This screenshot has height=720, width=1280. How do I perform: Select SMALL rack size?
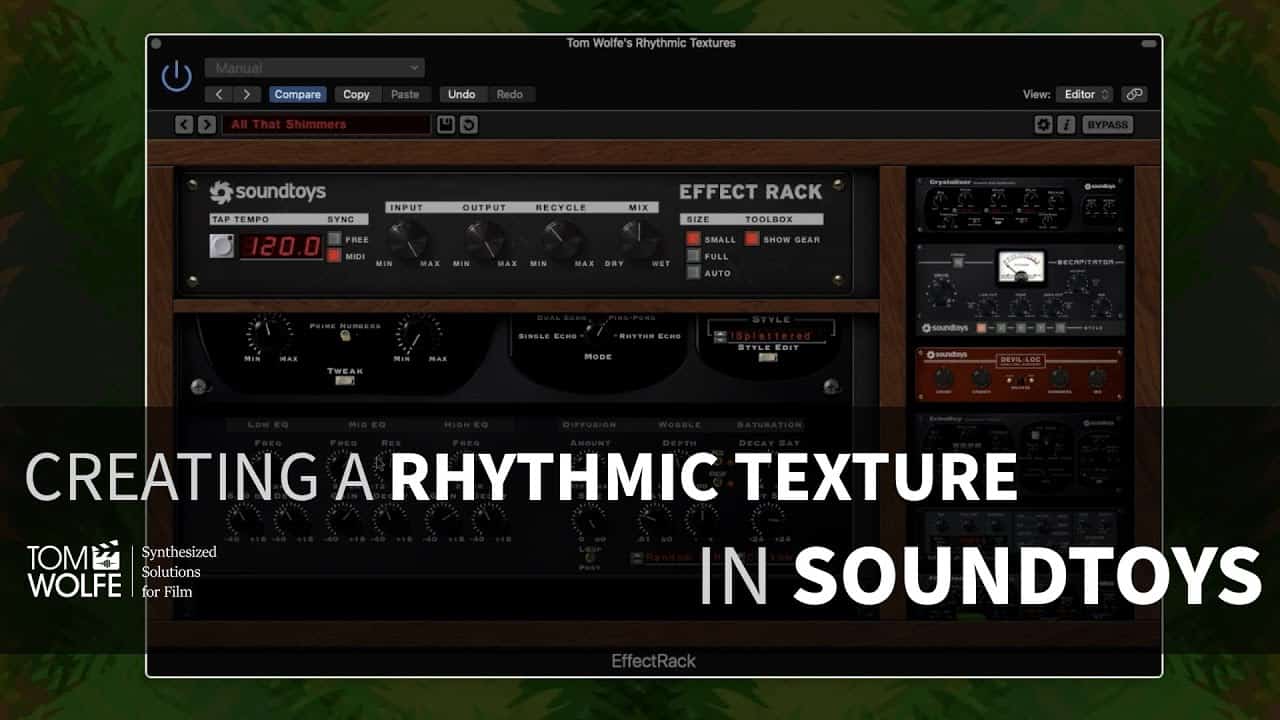(693, 239)
